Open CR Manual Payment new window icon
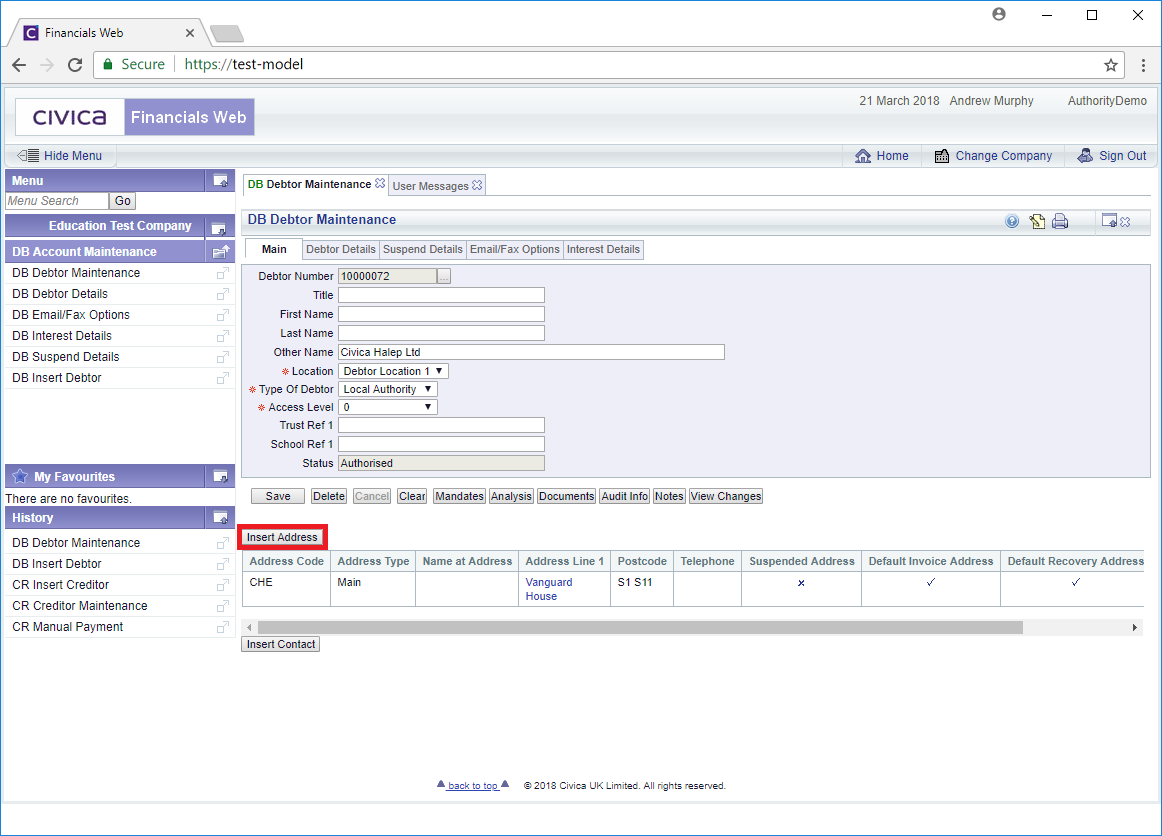 pyautogui.click(x=222, y=627)
